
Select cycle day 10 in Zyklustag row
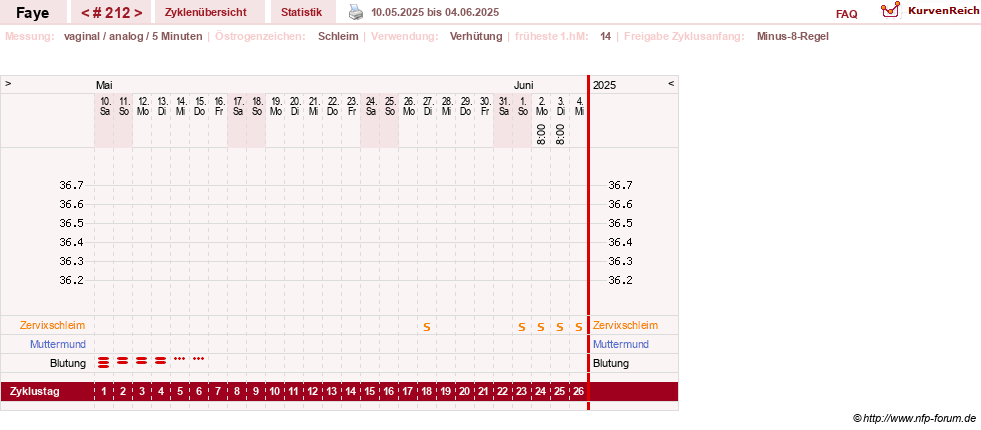click(275, 392)
